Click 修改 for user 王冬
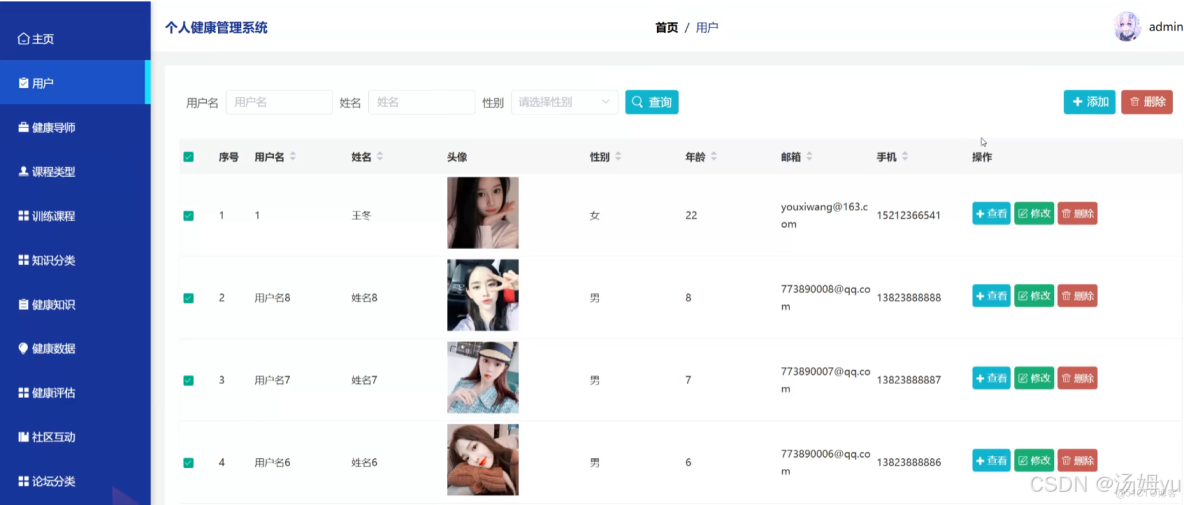The image size is (1184, 505). (1034, 214)
